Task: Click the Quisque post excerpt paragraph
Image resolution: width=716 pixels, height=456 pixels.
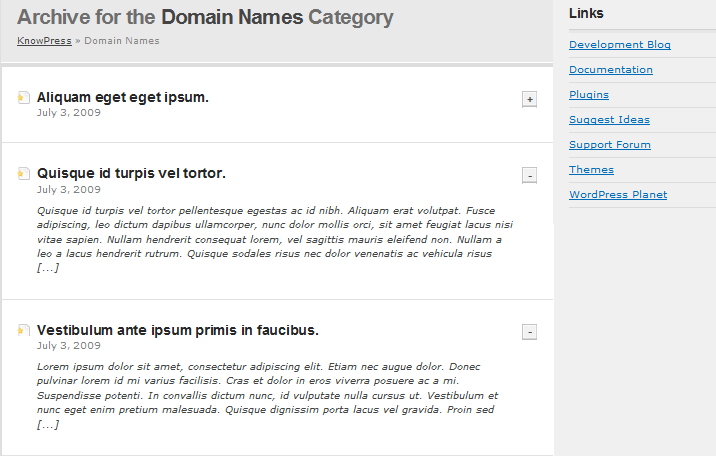Action: click(275, 239)
